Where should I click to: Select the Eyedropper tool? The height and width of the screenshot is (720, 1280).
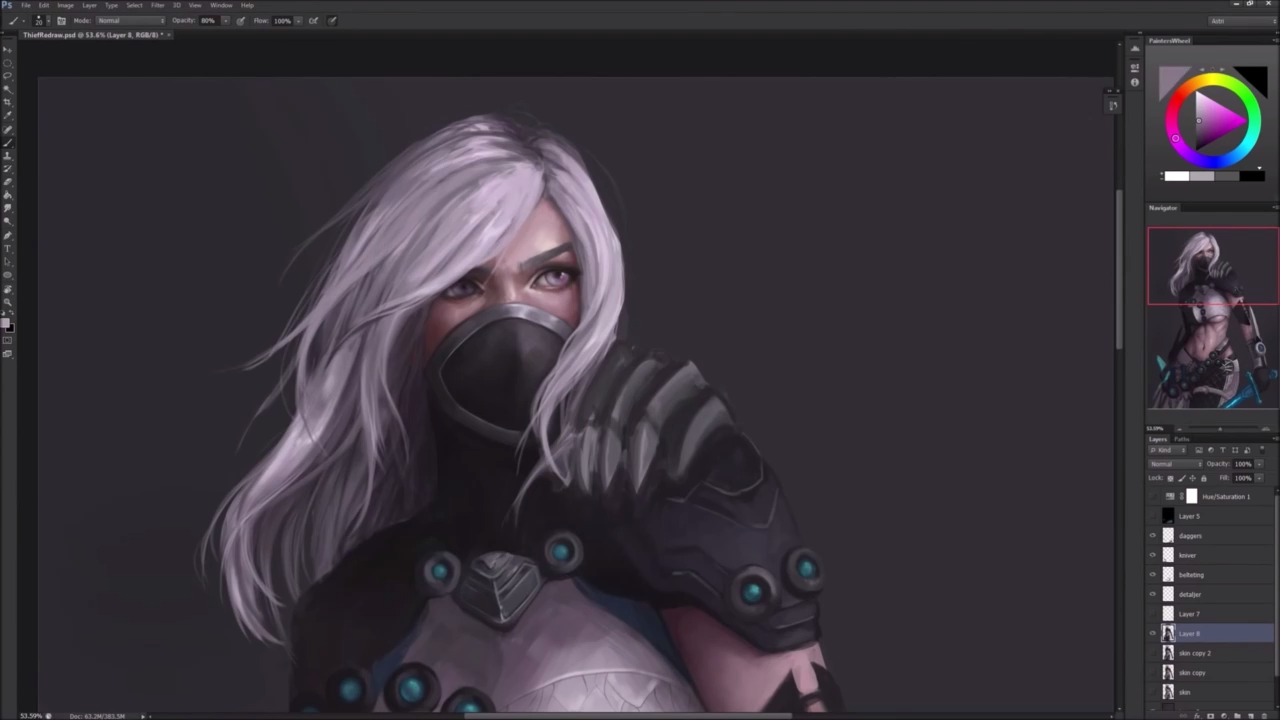click(x=7, y=114)
